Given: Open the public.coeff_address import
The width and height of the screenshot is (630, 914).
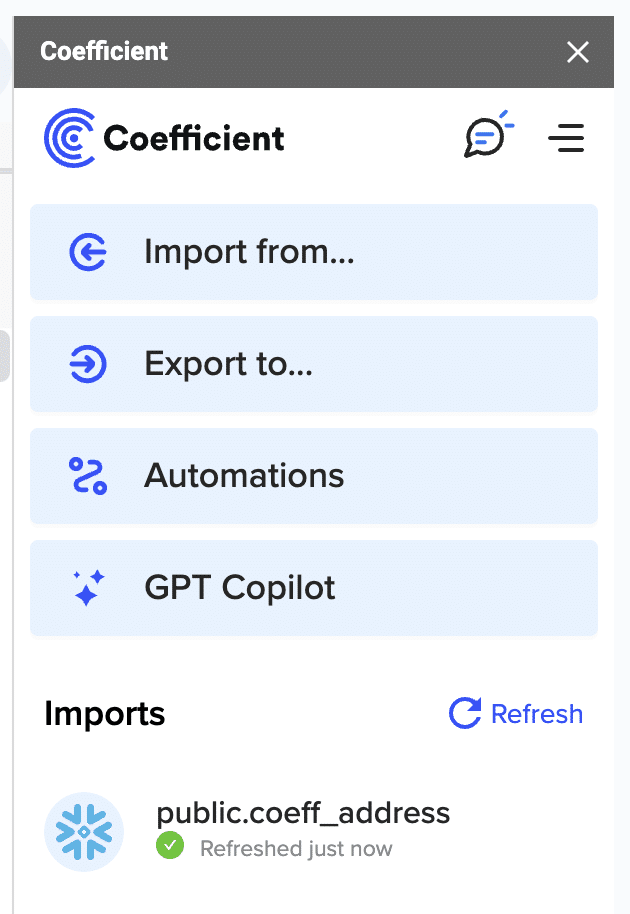Looking at the screenshot, I should point(303,813).
